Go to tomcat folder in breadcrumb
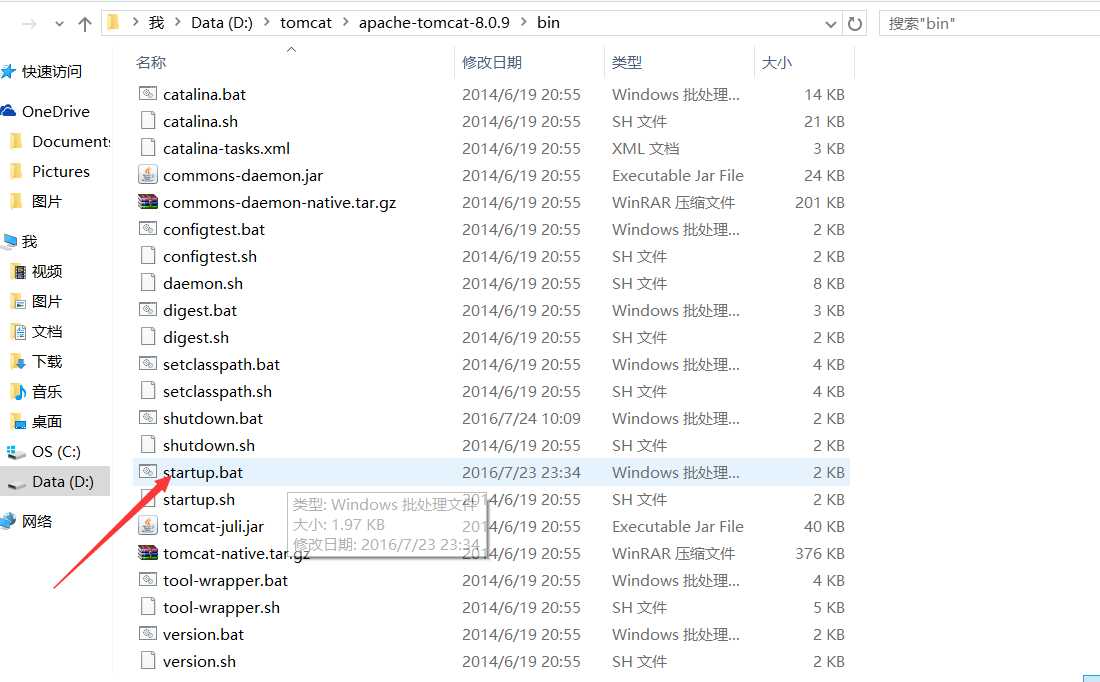Image resolution: width=1100 pixels, height=682 pixels. pyautogui.click(x=306, y=22)
